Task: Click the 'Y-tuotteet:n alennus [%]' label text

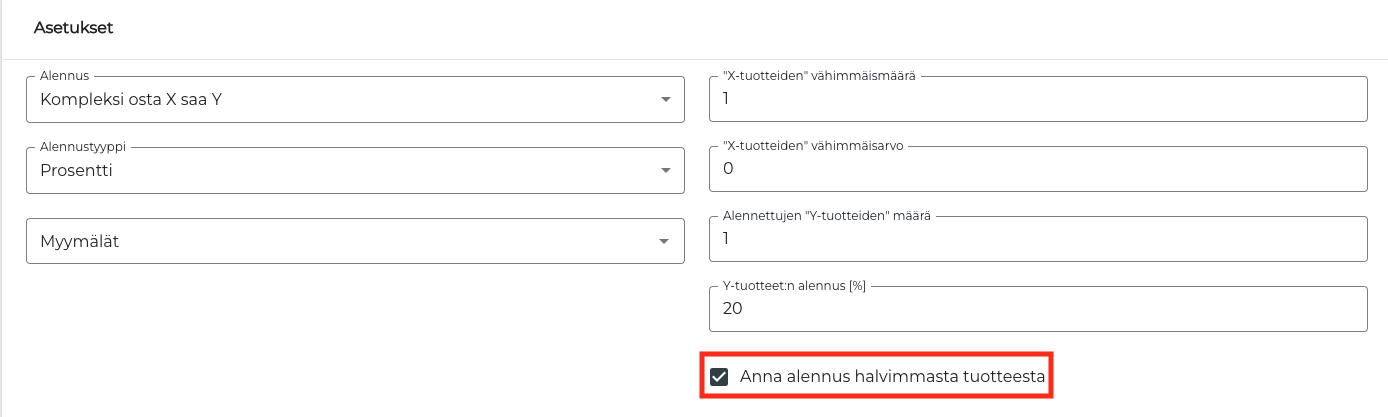Action: (794, 285)
